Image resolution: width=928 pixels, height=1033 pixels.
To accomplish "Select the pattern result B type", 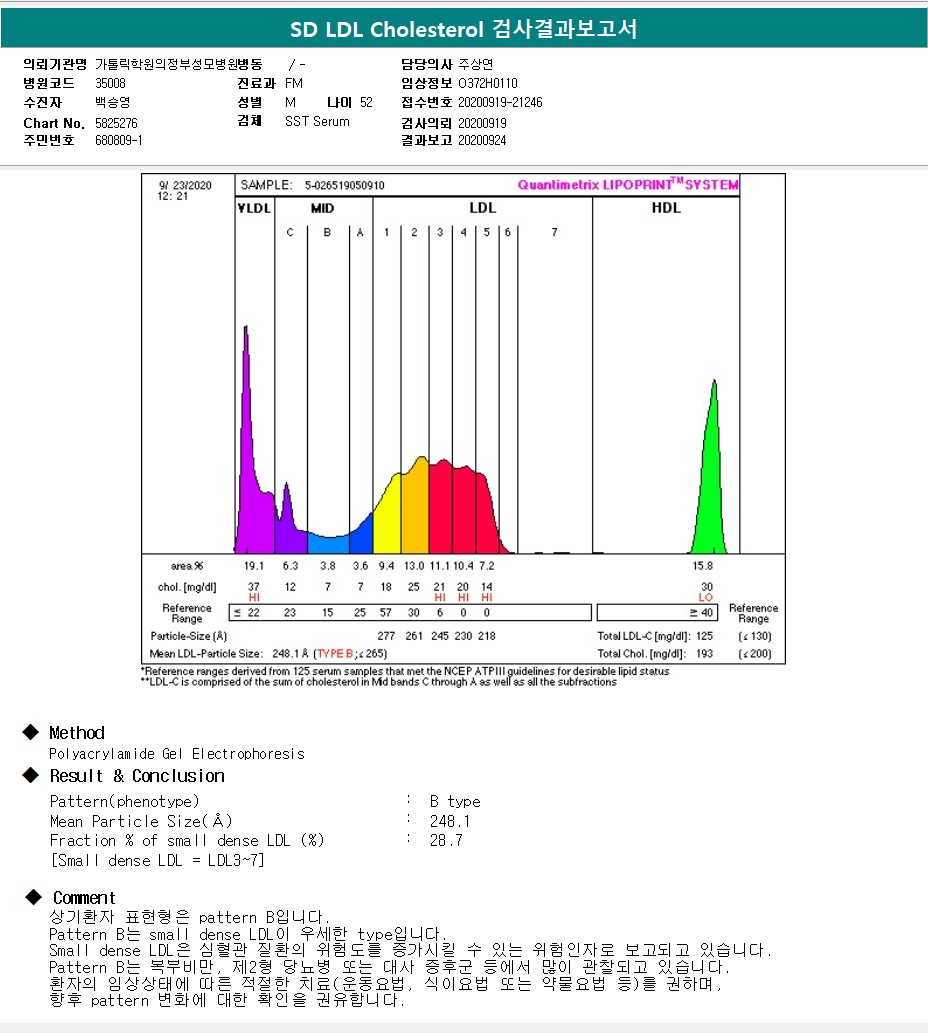I will [x=455, y=802].
